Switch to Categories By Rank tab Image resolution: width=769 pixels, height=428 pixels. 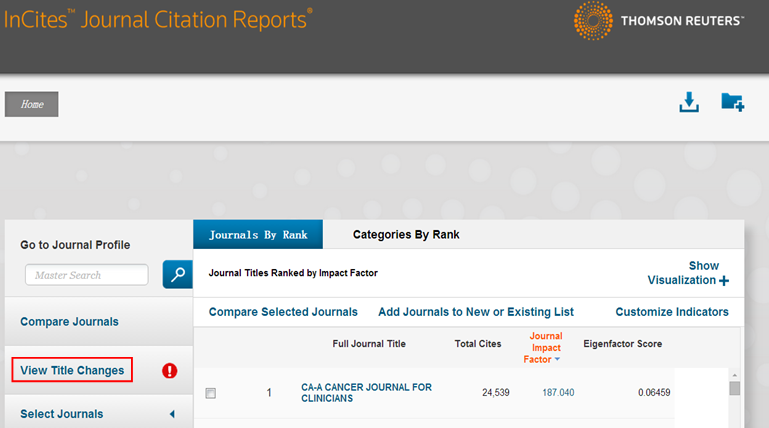coord(406,235)
